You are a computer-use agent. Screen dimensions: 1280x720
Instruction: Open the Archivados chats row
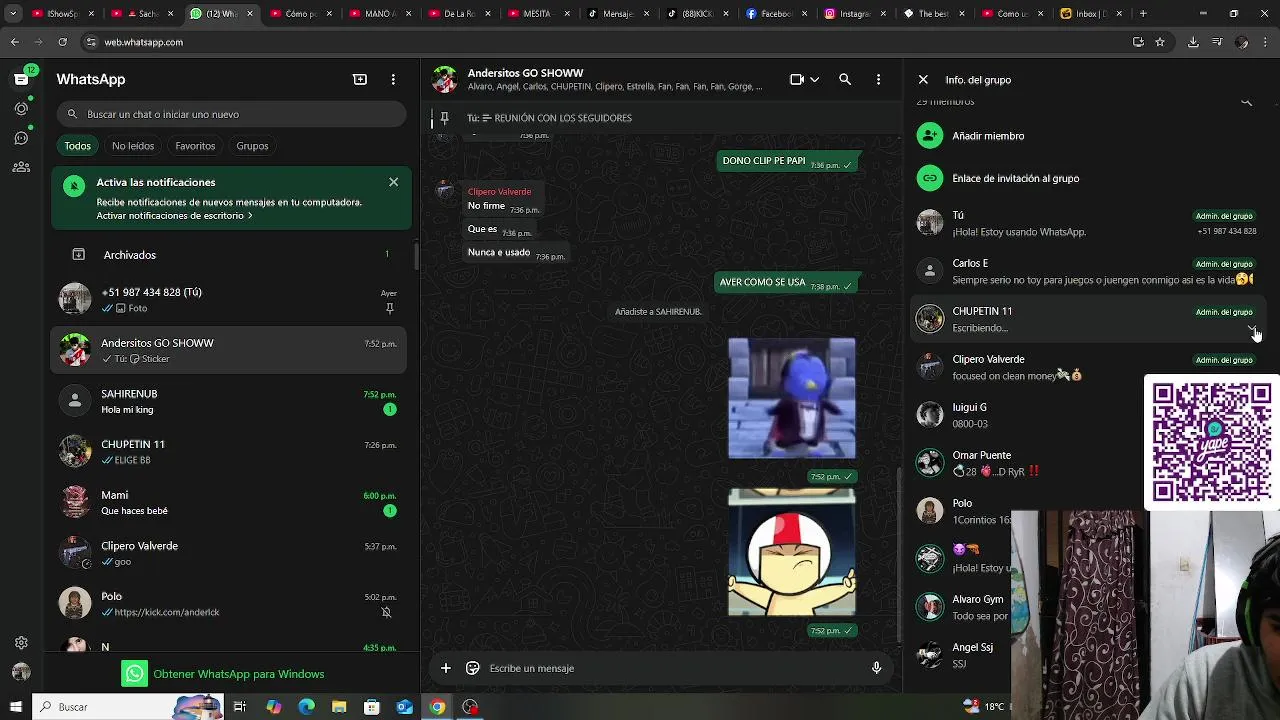[x=231, y=255]
